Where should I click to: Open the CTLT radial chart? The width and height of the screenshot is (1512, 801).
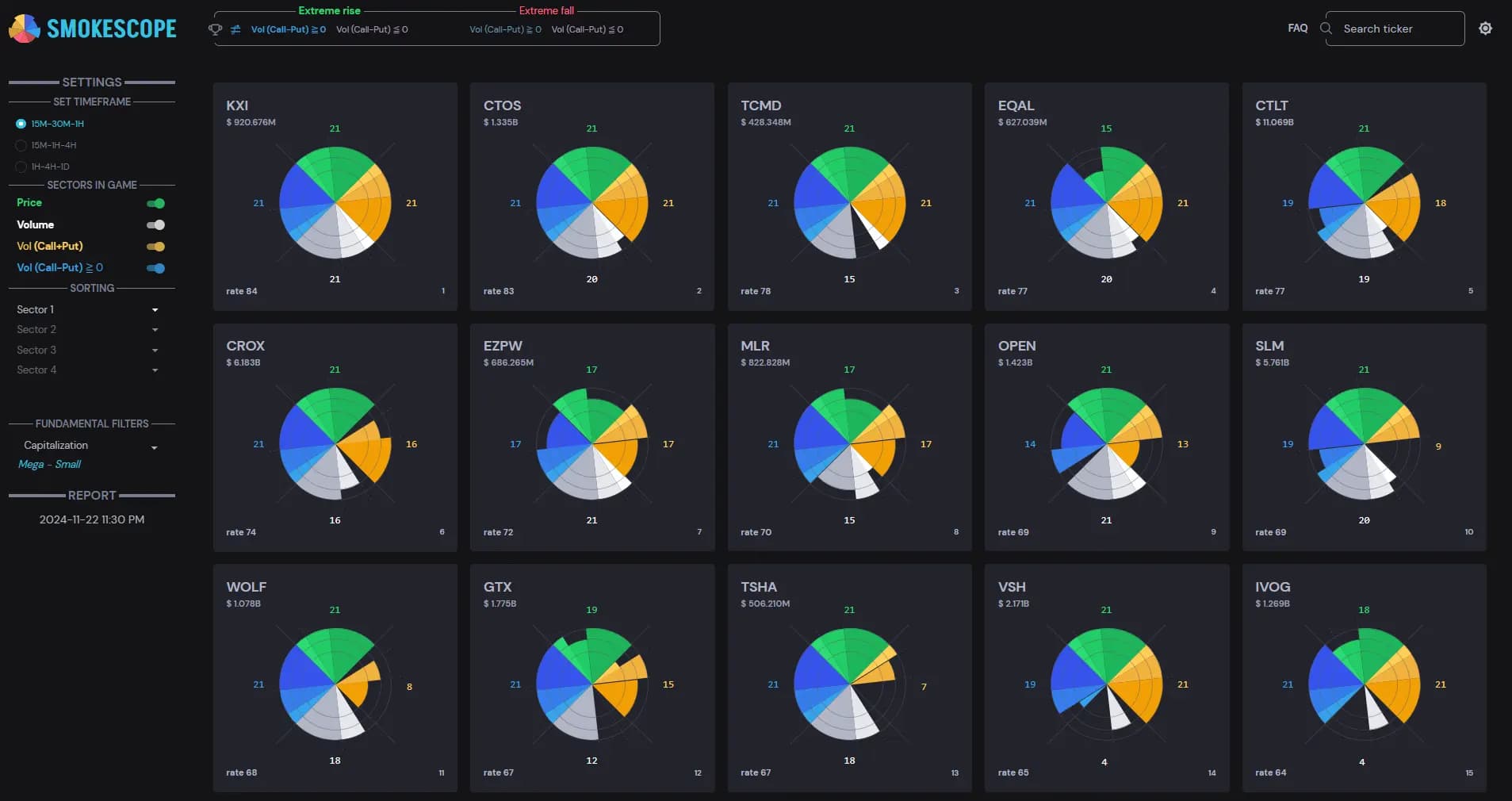point(1364,203)
